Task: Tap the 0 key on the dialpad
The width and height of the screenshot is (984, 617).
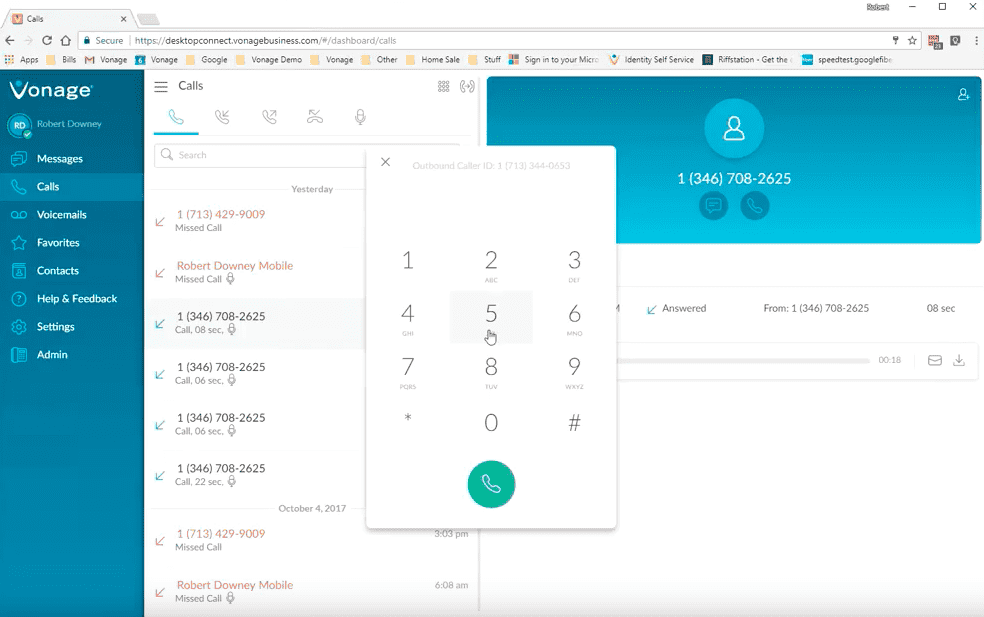Action: pos(491,423)
